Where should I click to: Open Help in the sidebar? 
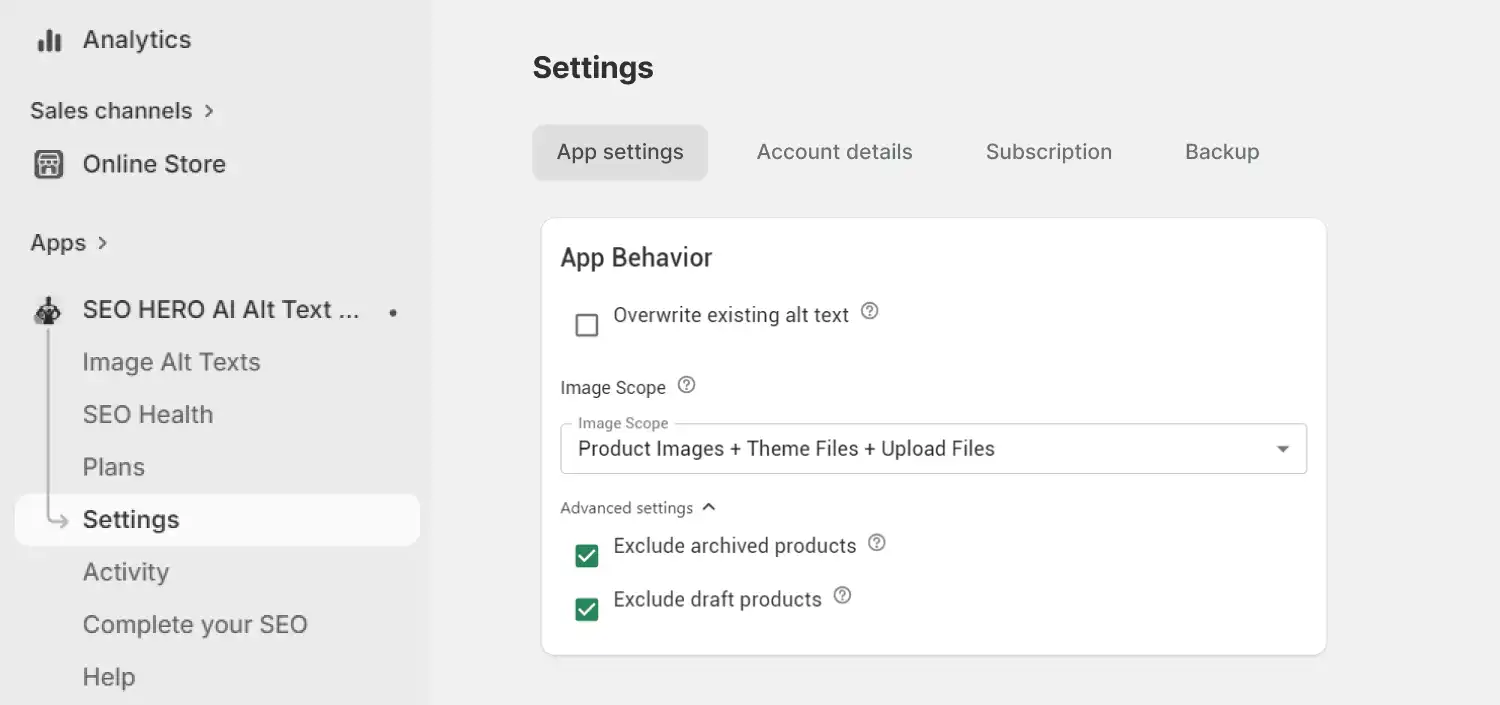pos(109,677)
